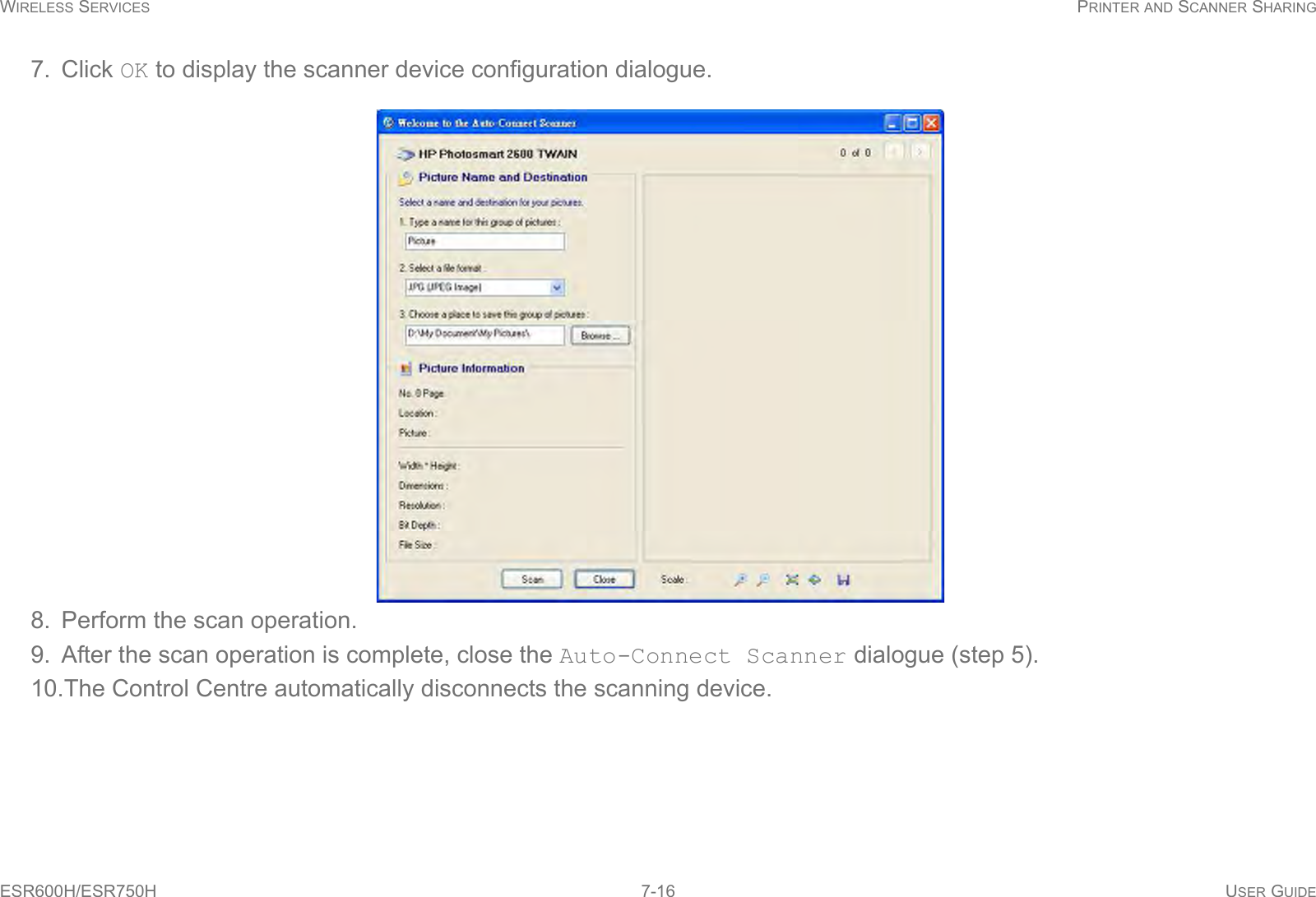
Task: Click the save location path field
Action: tap(485, 335)
